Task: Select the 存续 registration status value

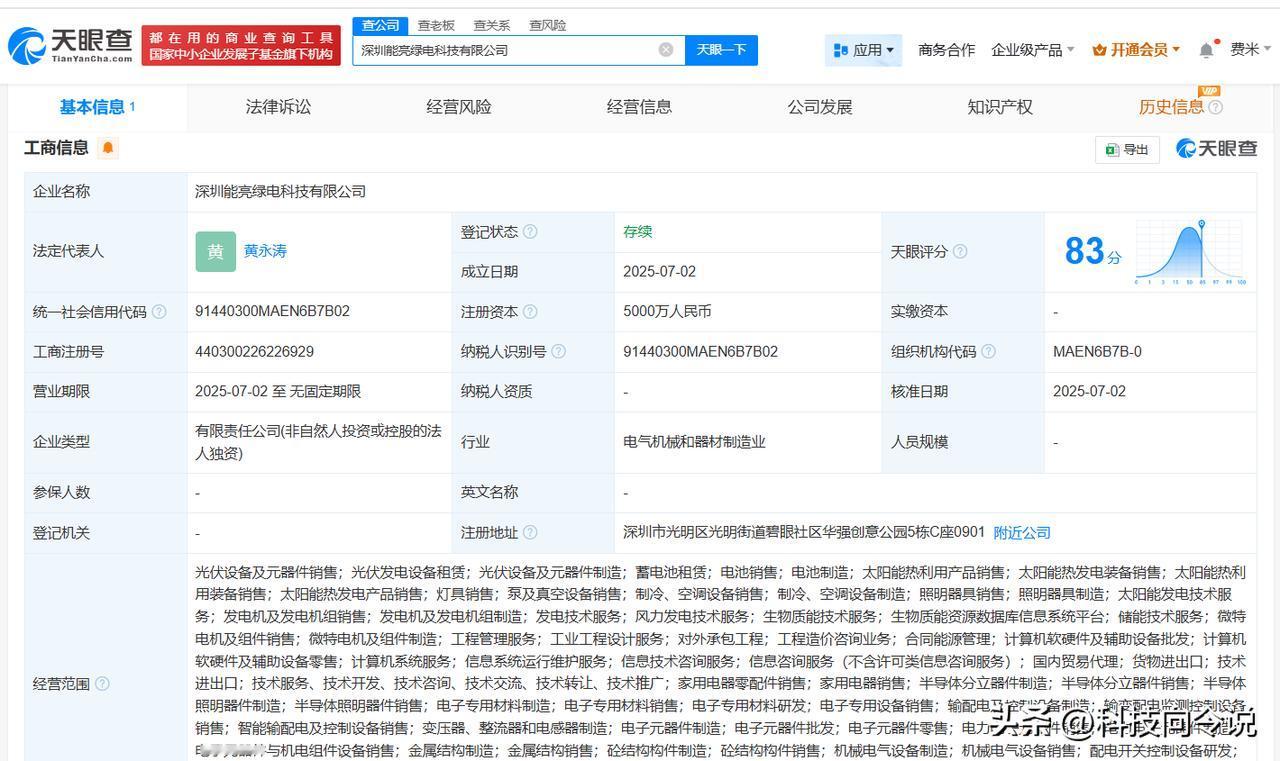Action: [637, 231]
